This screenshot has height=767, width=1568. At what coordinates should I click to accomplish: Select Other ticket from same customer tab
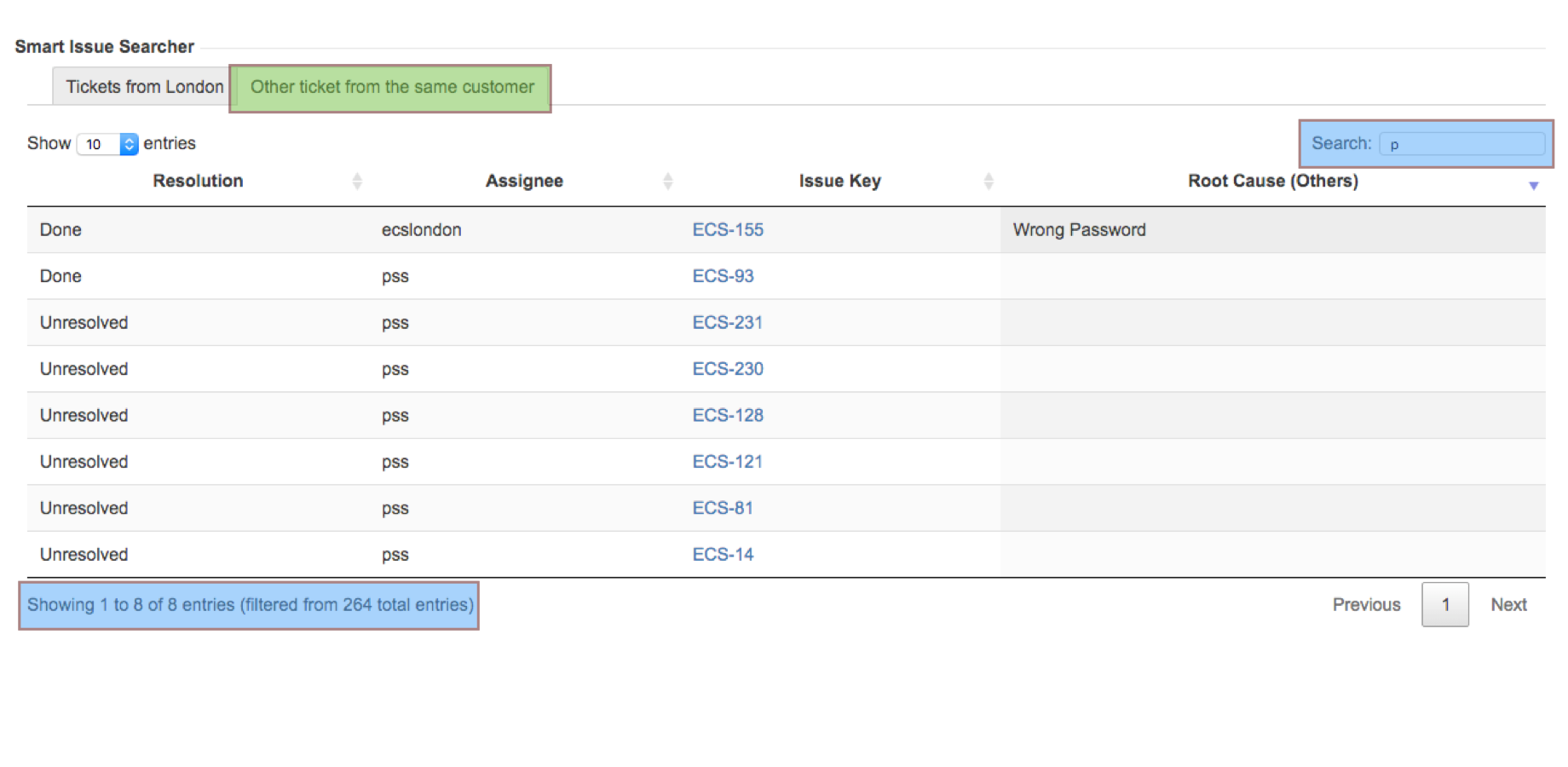click(x=391, y=87)
